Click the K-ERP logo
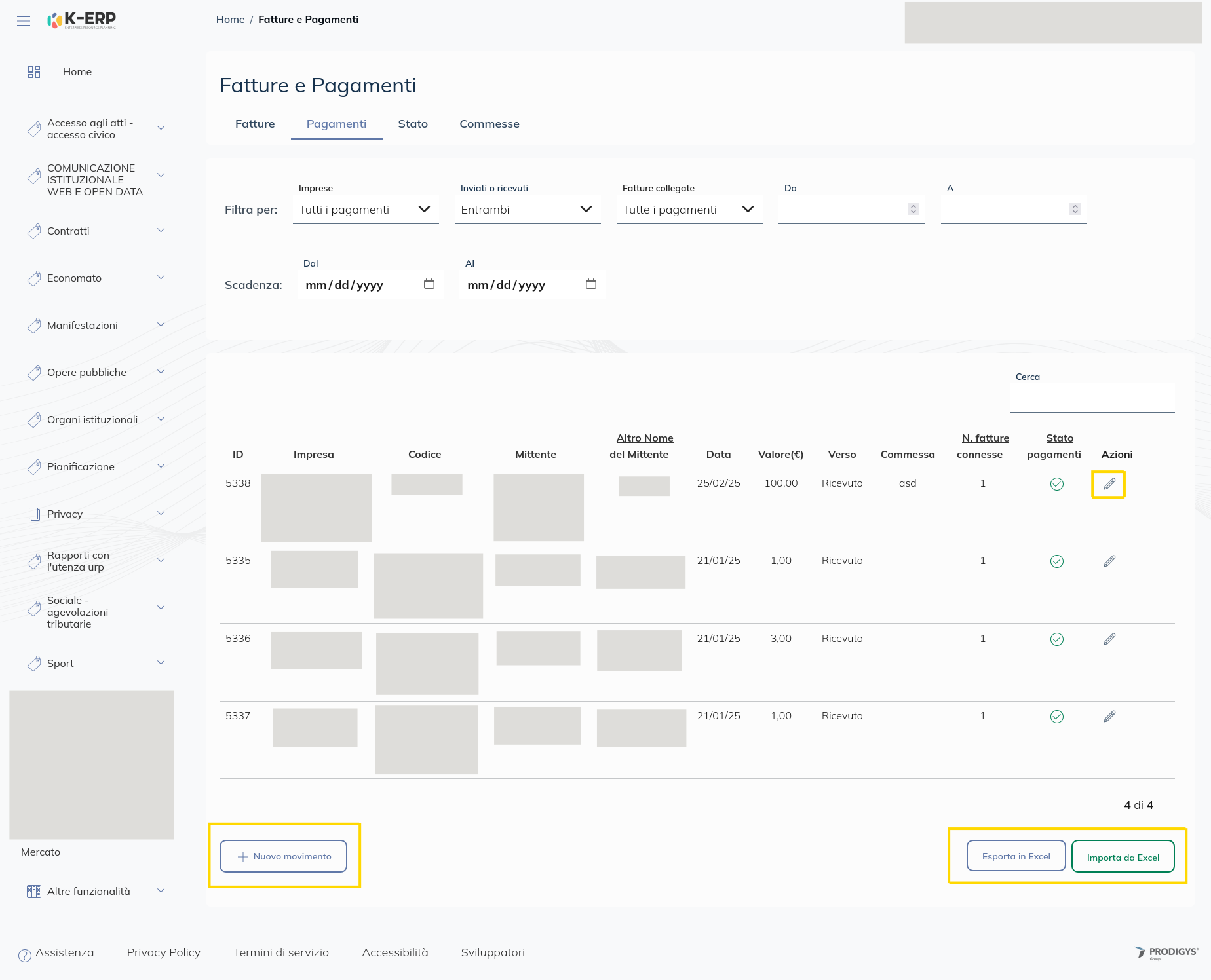 tap(82, 20)
